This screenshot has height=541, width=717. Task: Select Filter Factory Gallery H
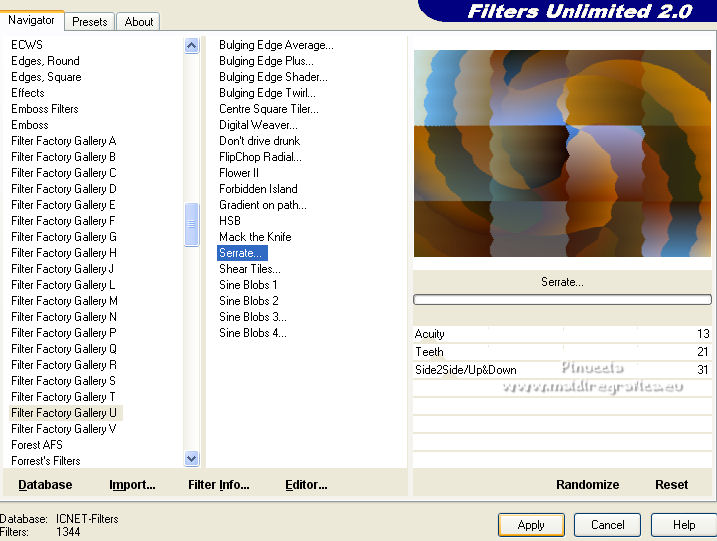[x=64, y=253]
